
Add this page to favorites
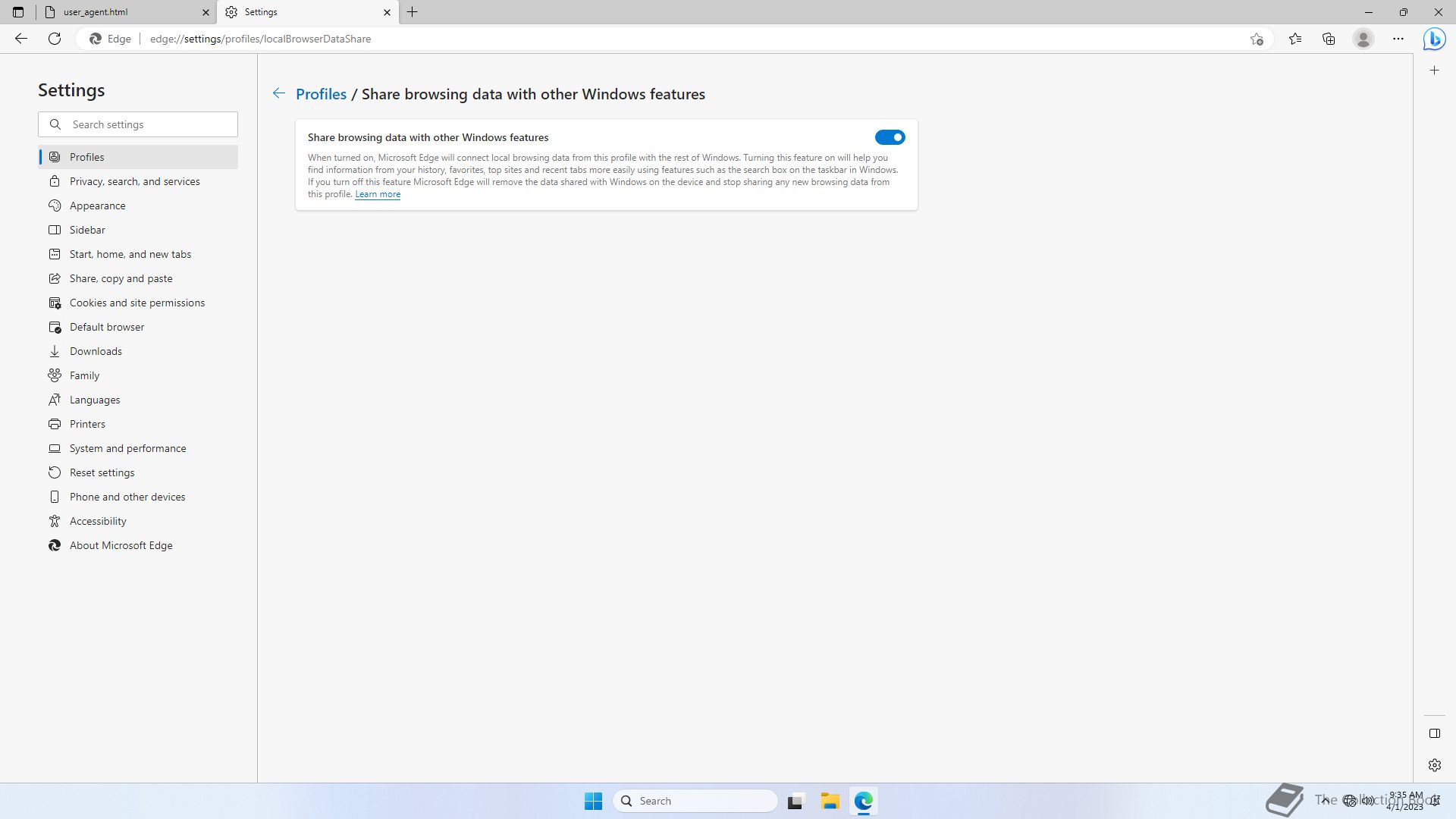(1257, 39)
